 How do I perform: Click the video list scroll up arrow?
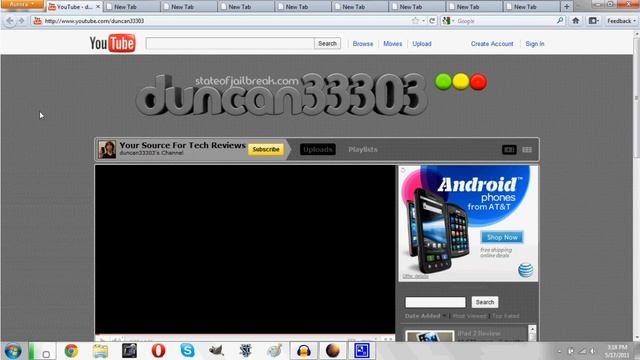click(x=532, y=329)
